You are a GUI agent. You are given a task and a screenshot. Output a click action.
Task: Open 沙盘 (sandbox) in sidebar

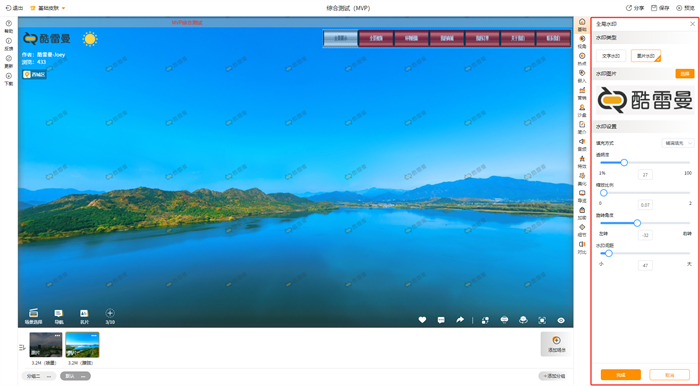(582, 110)
